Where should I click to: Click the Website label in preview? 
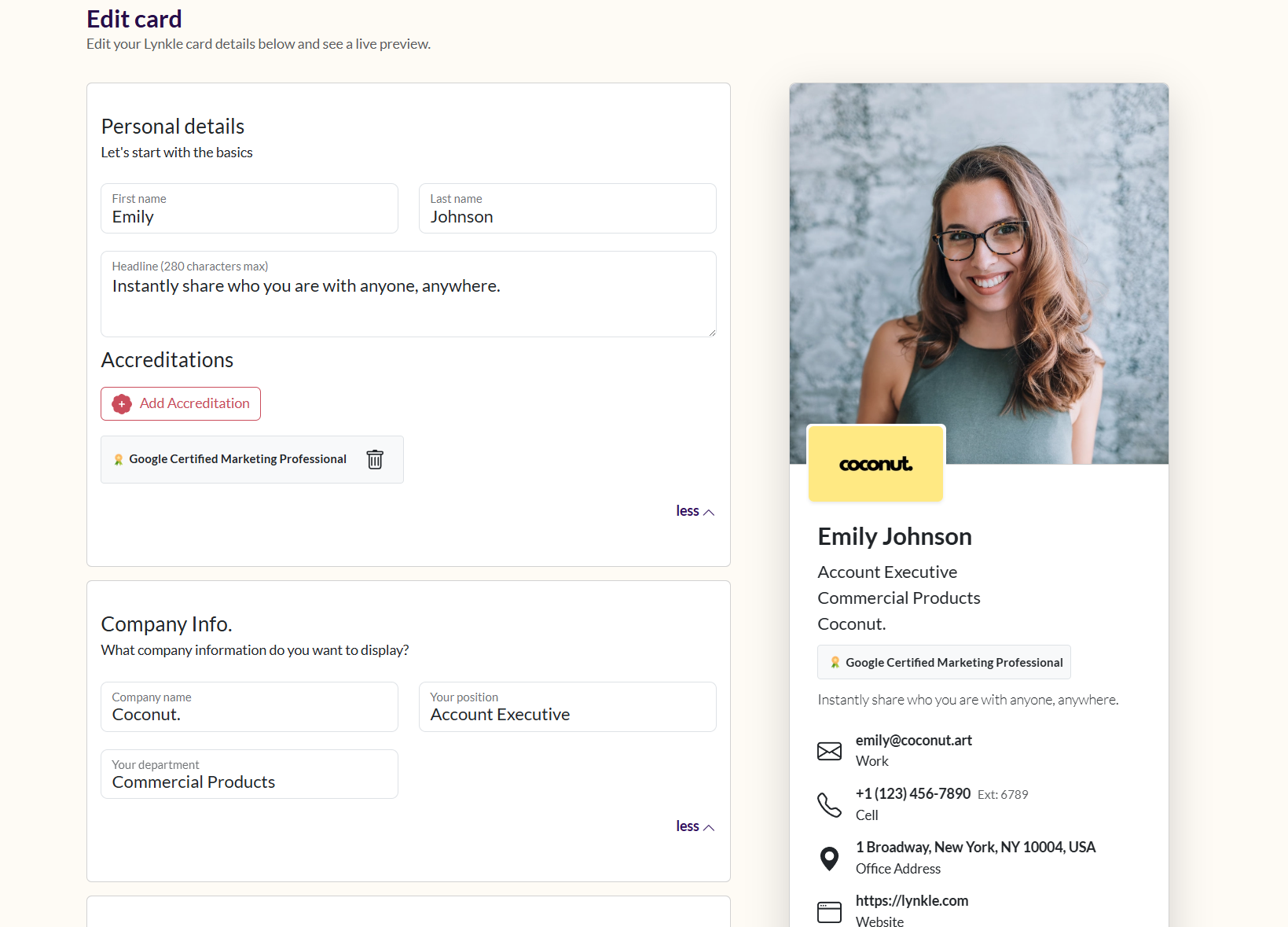click(879, 921)
